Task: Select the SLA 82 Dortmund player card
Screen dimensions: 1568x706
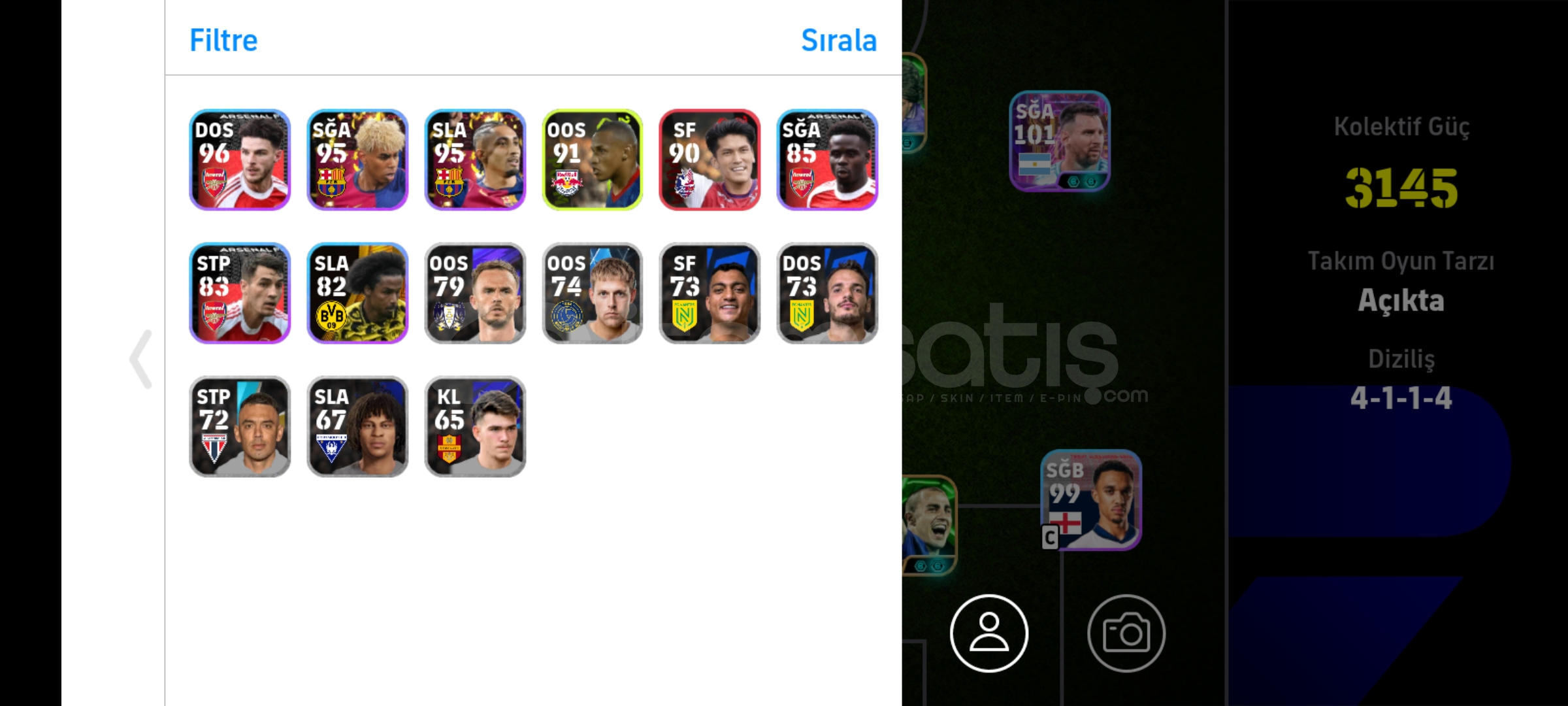Action: coord(357,293)
